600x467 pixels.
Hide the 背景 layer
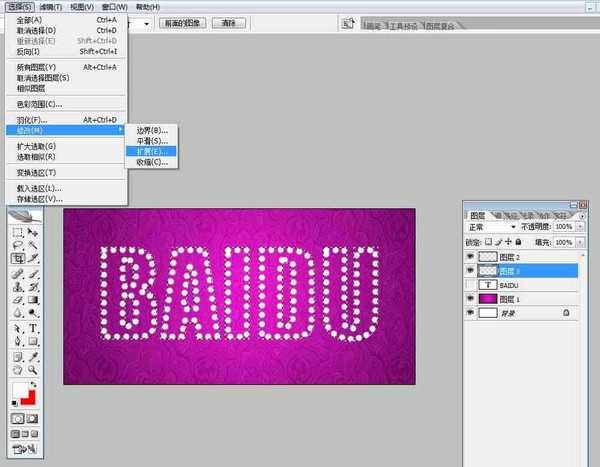471,313
